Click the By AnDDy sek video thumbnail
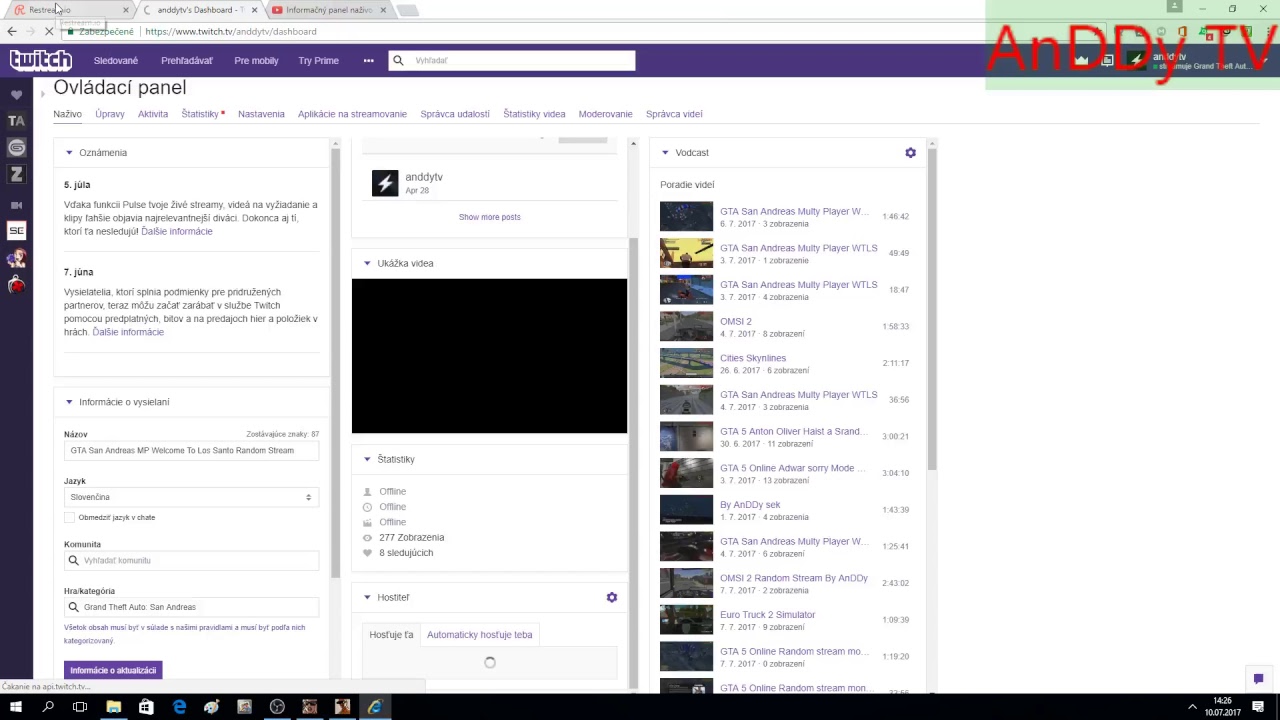The width and height of the screenshot is (1280, 720). 686,510
